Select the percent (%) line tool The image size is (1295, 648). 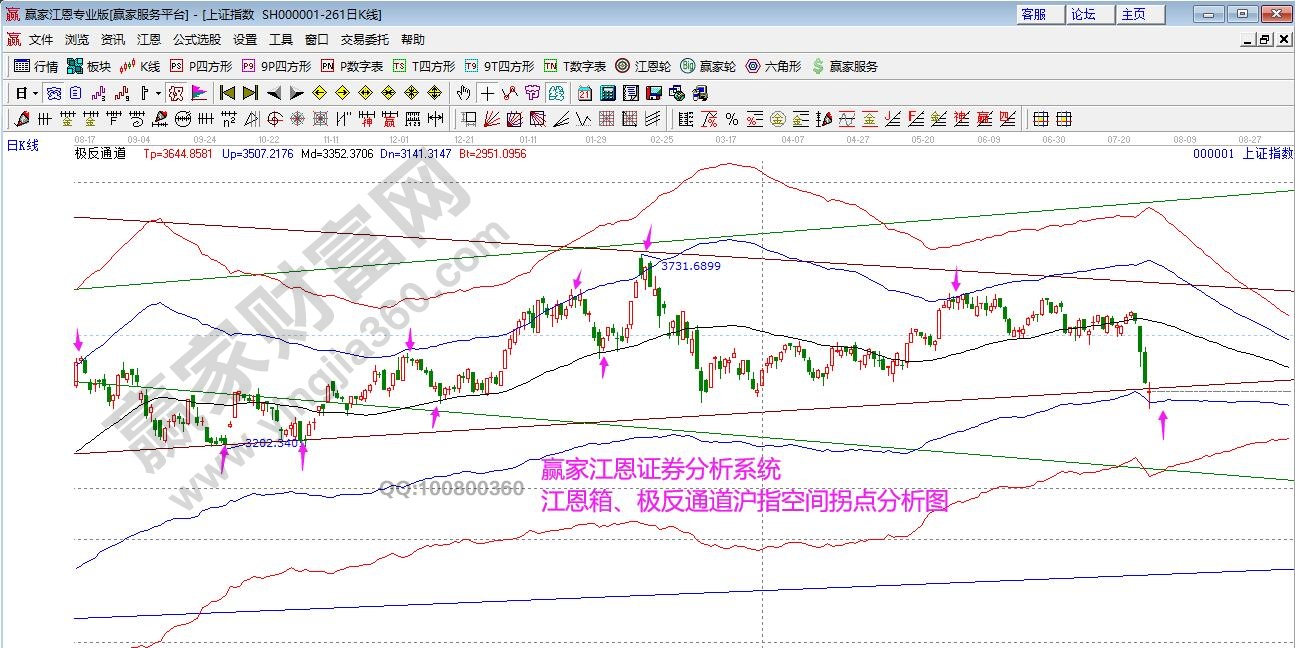(x=731, y=119)
